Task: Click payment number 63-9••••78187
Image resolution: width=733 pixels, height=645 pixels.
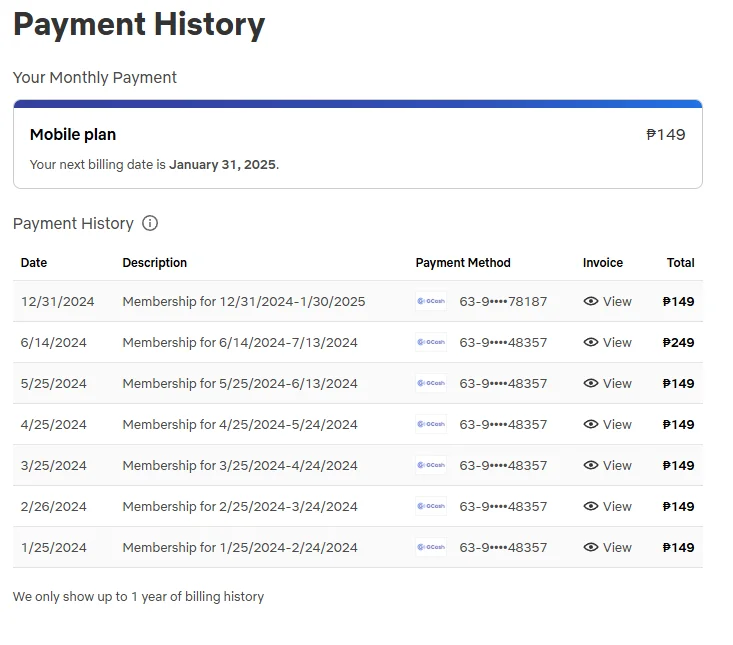Action: (x=503, y=301)
